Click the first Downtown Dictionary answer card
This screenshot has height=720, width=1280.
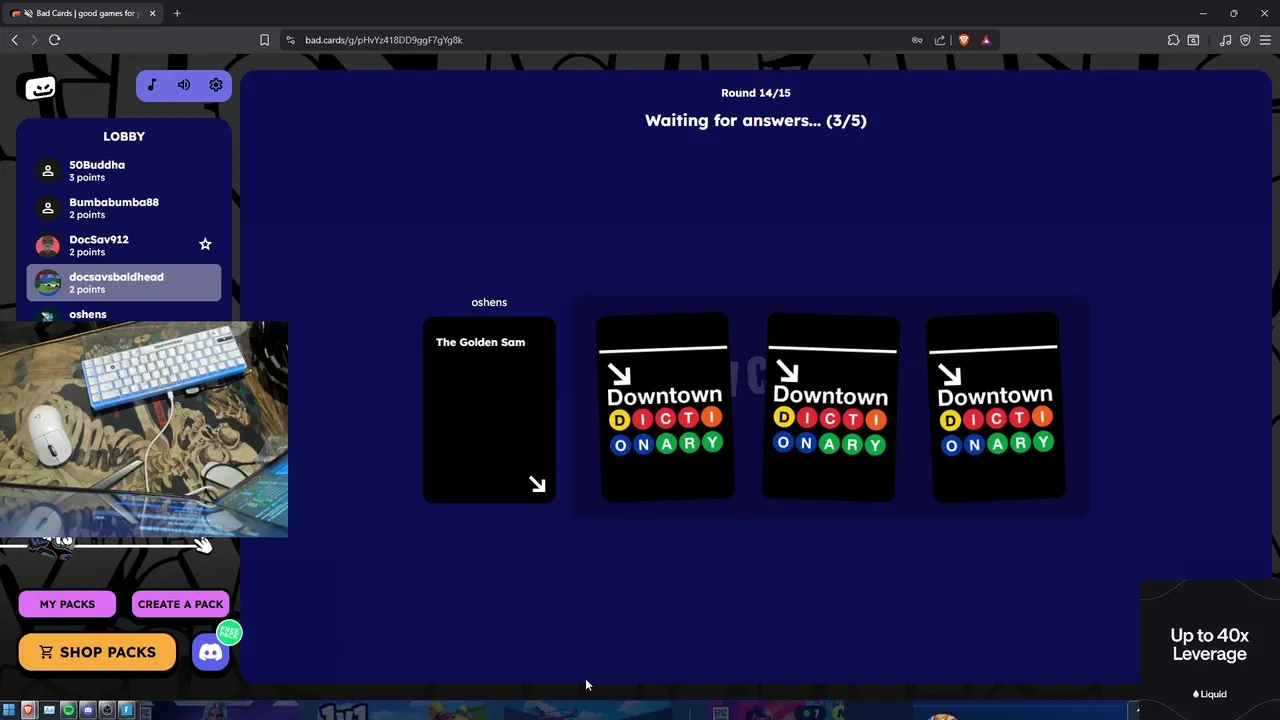coord(665,407)
